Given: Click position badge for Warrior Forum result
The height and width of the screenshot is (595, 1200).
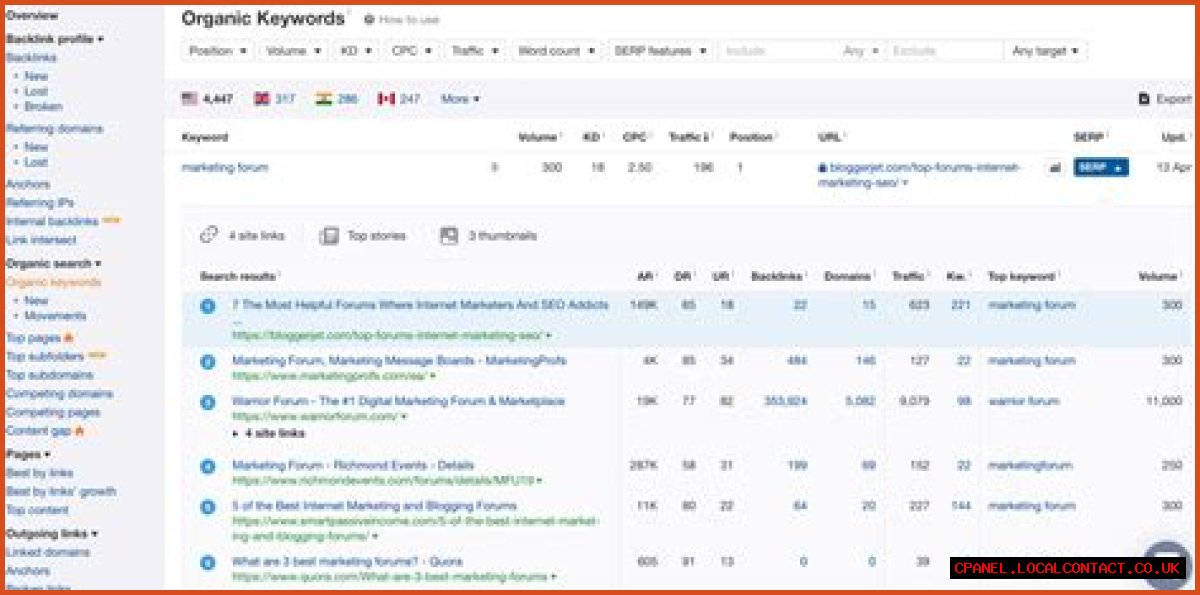Looking at the screenshot, I should tap(208, 402).
